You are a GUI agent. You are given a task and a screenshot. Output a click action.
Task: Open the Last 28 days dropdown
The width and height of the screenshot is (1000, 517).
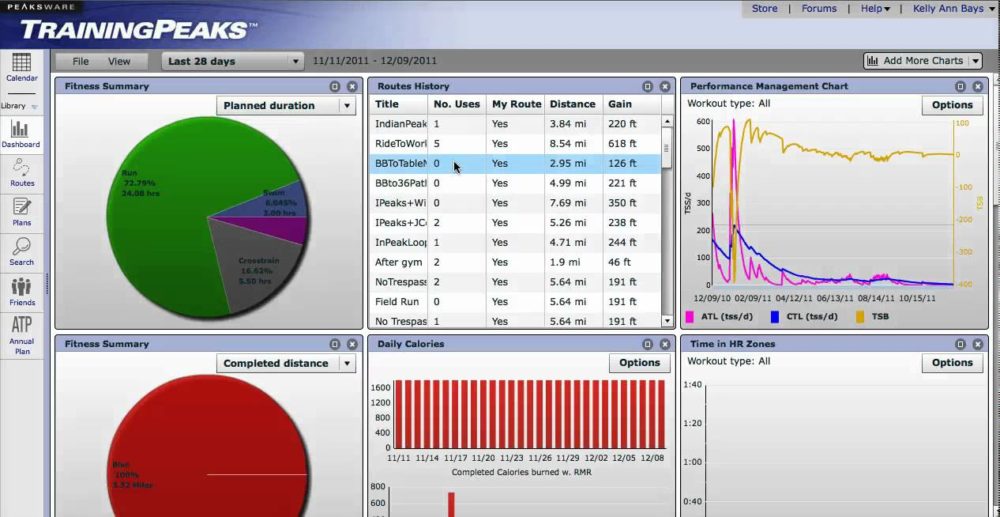[233, 61]
